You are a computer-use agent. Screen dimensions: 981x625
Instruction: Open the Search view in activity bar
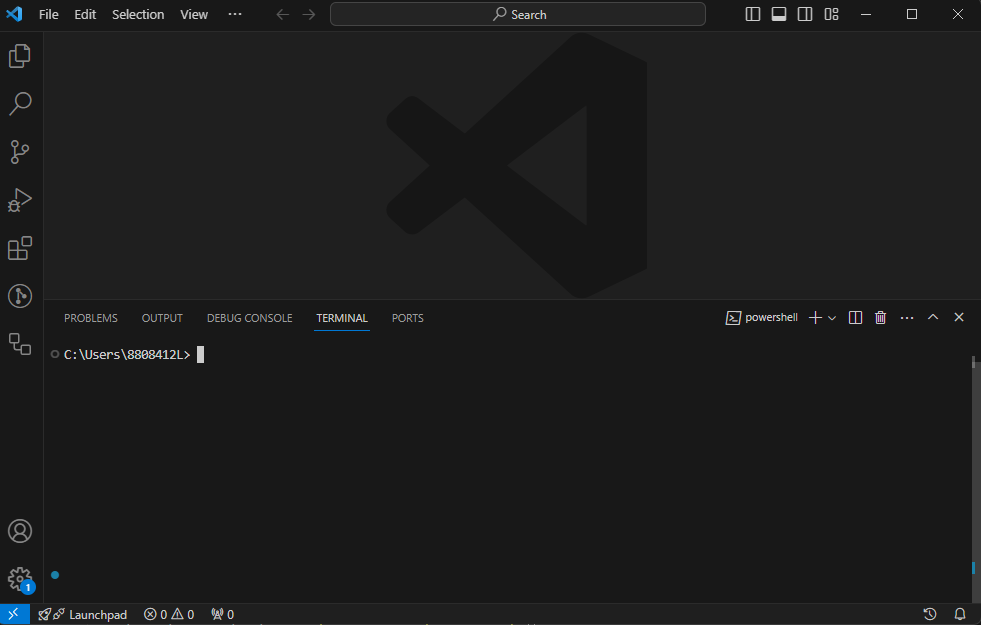(x=20, y=104)
